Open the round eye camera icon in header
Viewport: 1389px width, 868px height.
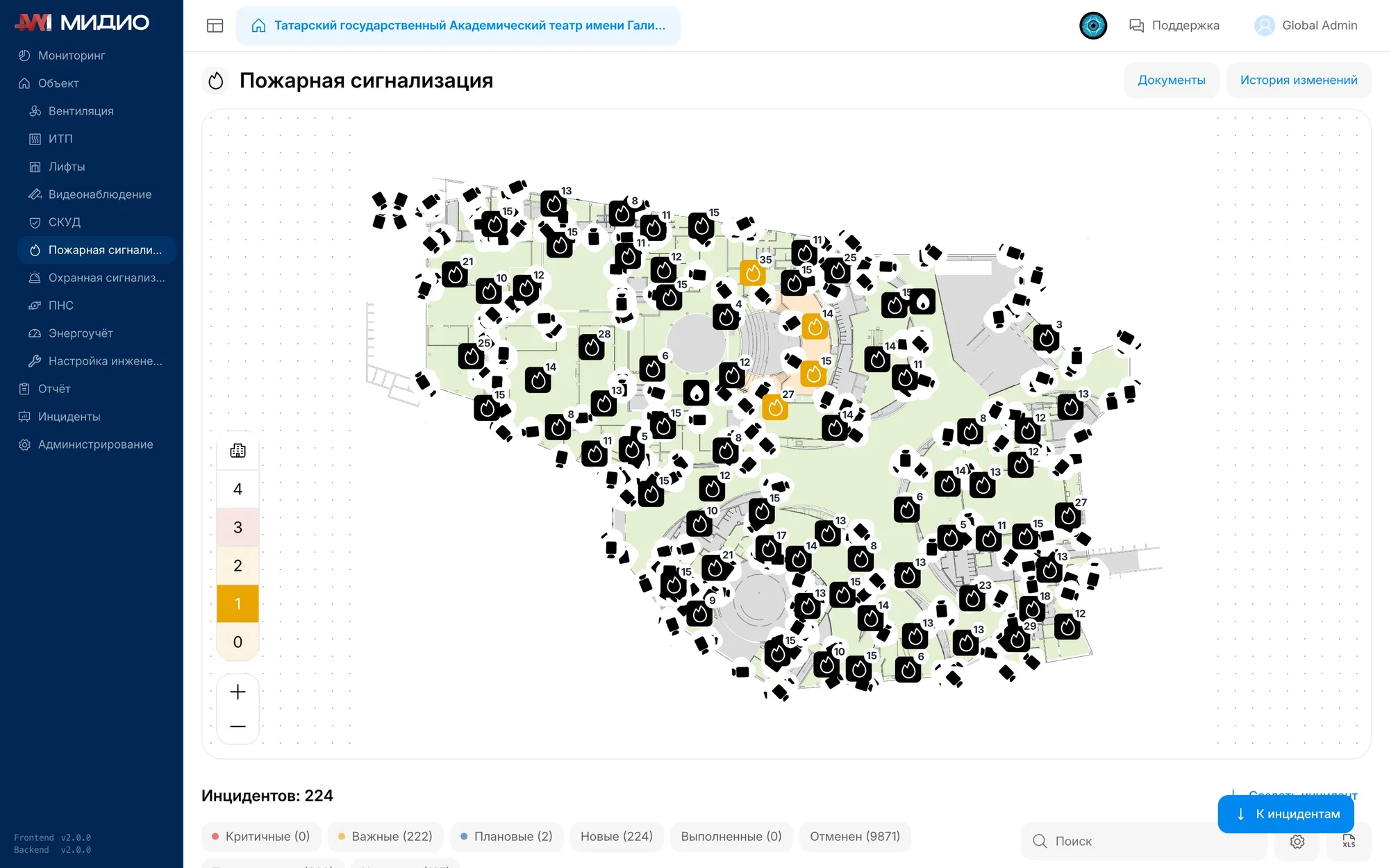[1093, 26]
